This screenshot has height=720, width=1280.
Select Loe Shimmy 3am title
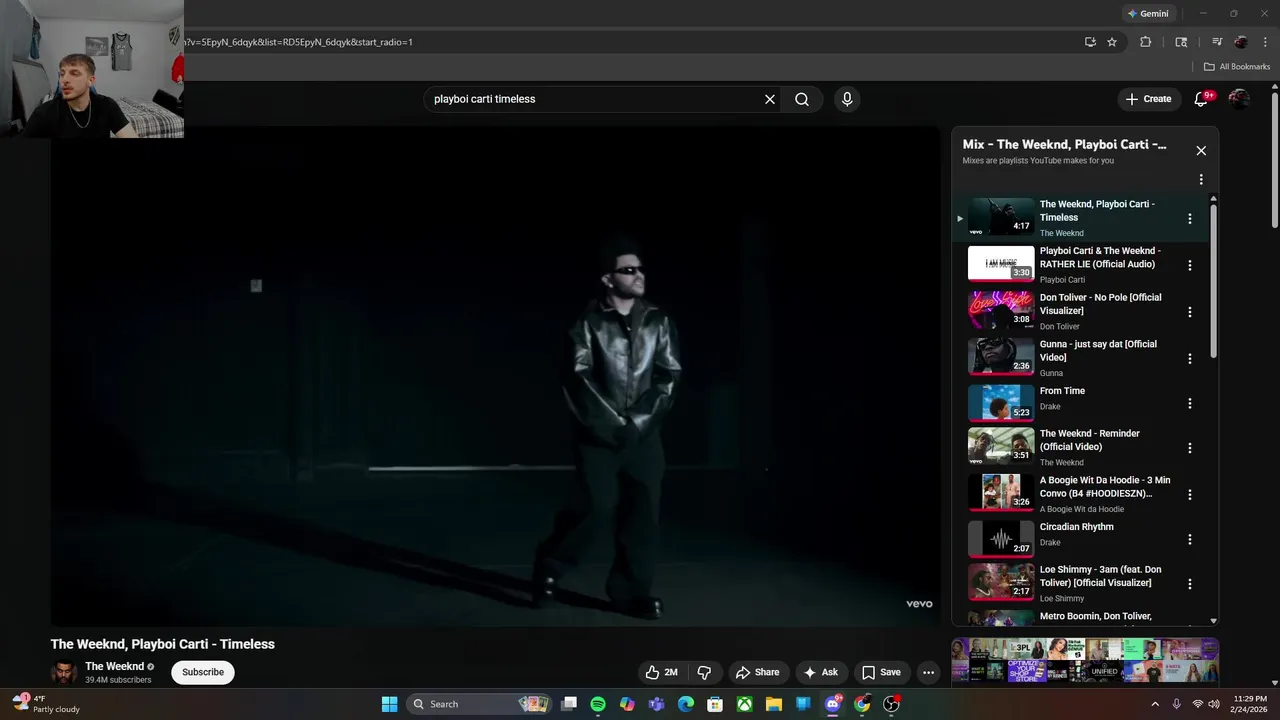1101,576
